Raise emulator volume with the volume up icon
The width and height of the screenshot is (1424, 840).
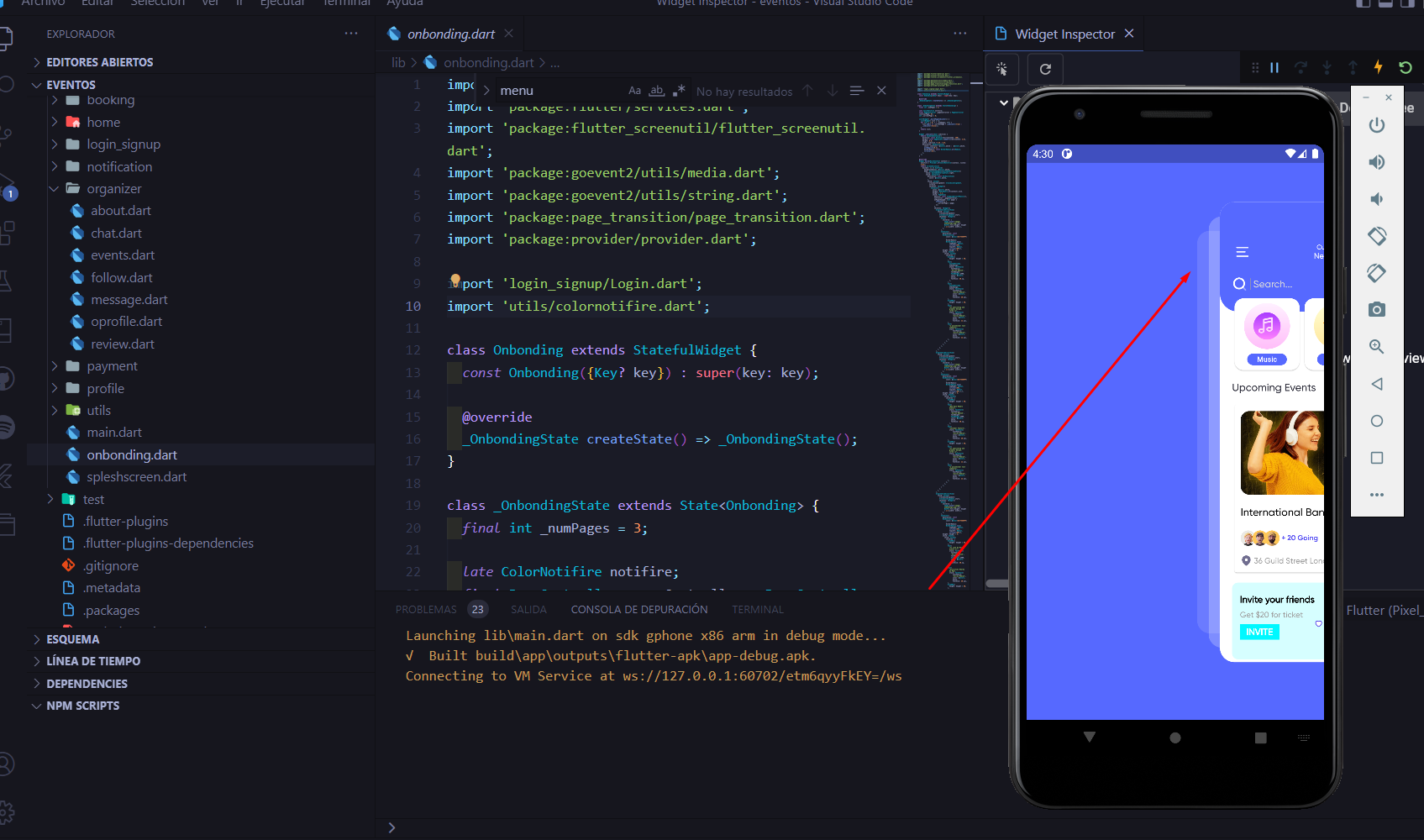1376,162
